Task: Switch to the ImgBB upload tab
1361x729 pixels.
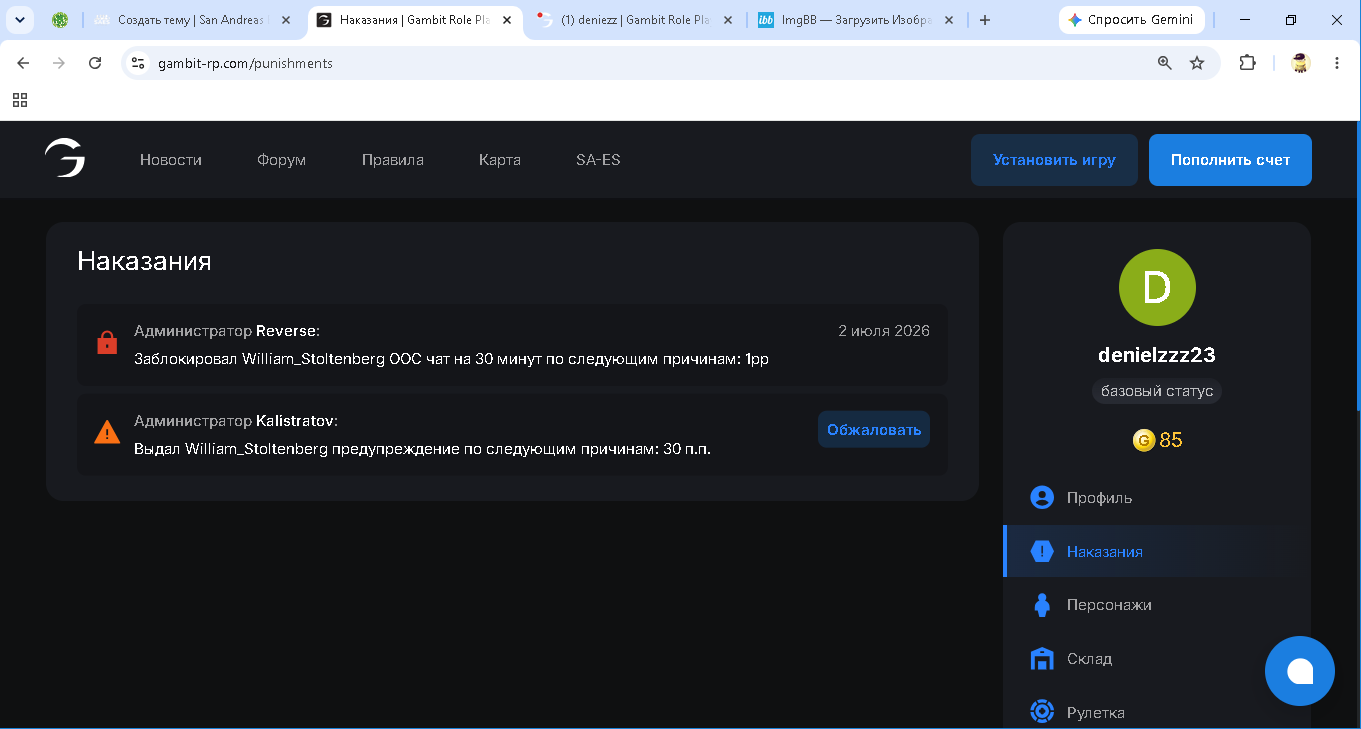Action: (857, 20)
